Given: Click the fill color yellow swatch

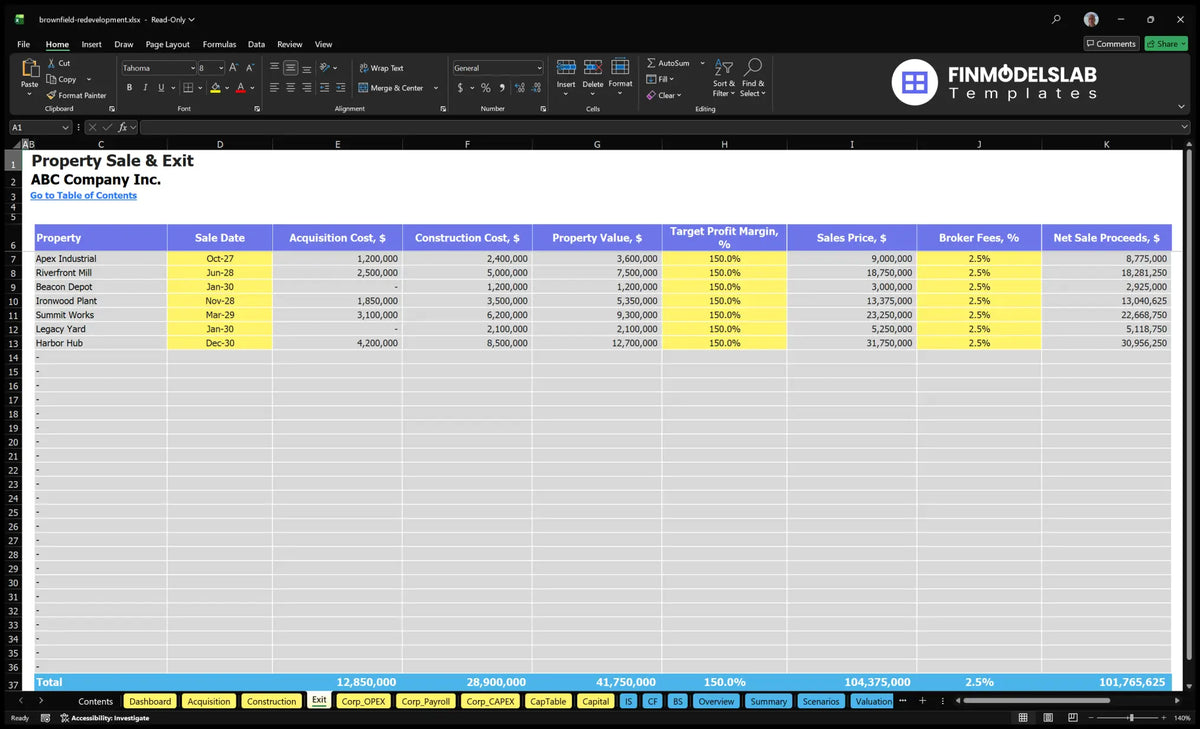Looking at the screenshot, I should pos(215,88).
